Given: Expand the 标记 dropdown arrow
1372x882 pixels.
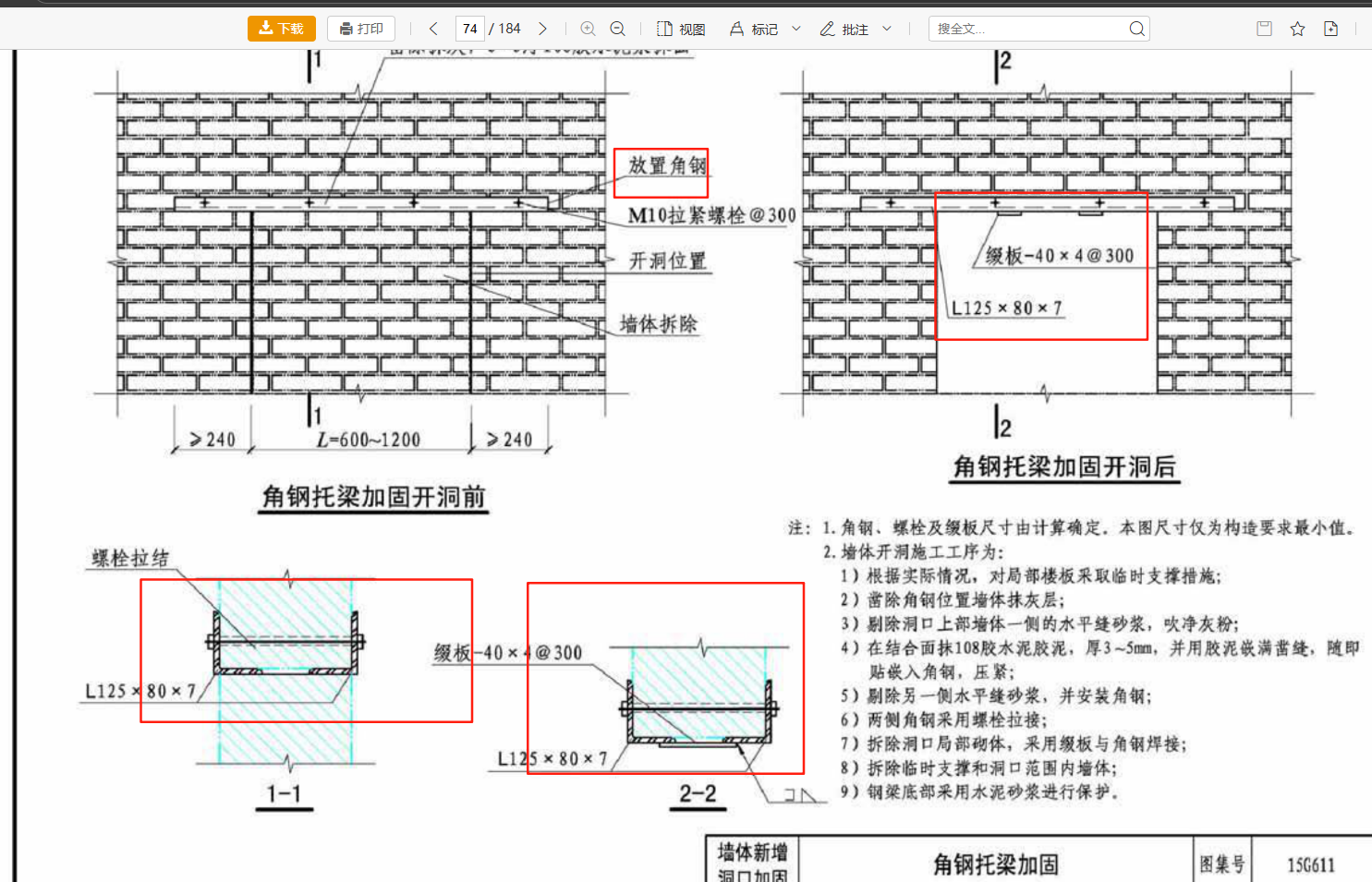Looking at the screenshot, I should coord(796,29).
